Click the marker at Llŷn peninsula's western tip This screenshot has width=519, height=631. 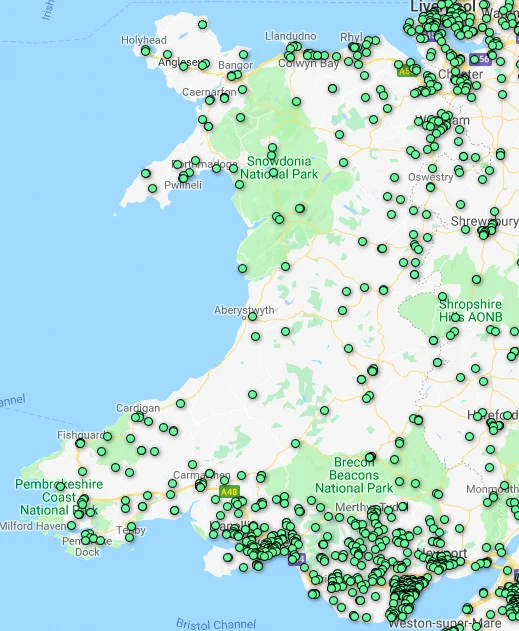tap(146, 173)
